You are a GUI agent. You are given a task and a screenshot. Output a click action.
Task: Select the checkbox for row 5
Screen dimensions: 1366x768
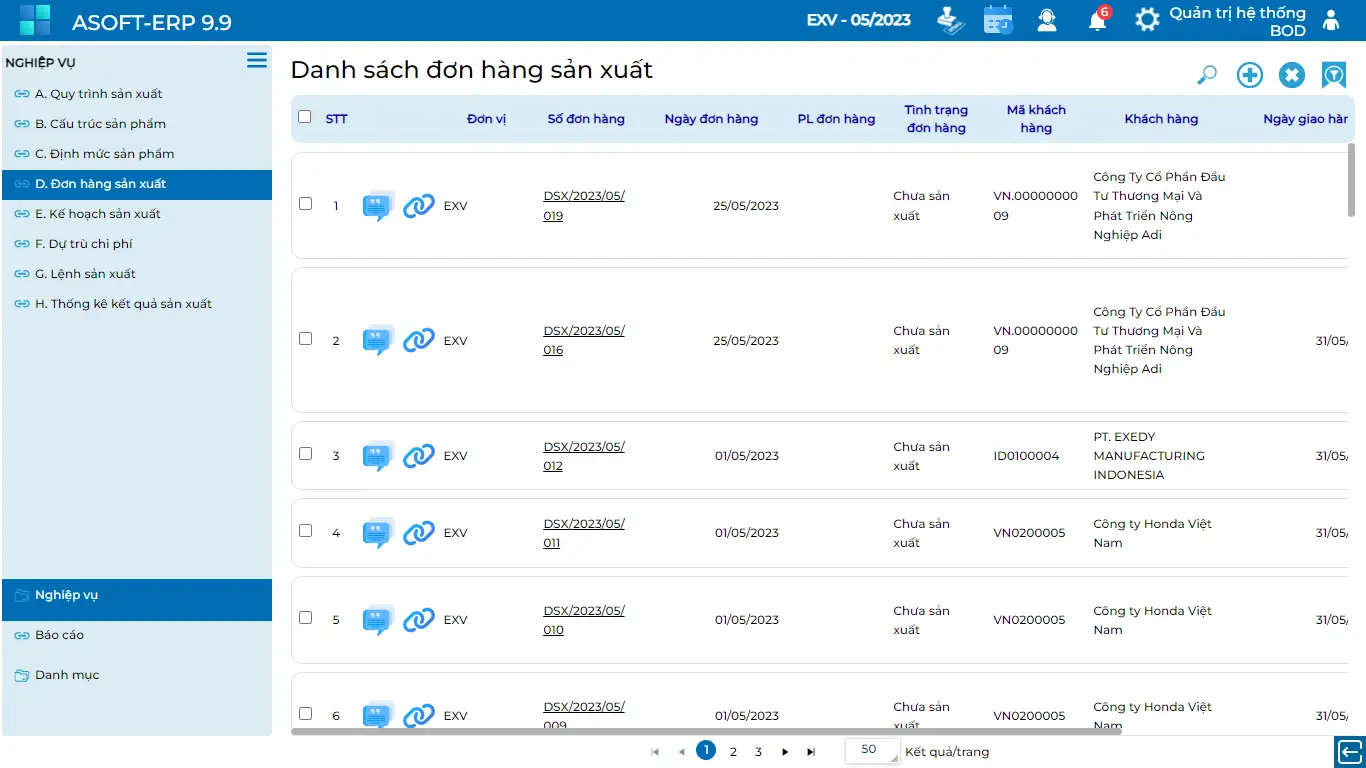306,618
